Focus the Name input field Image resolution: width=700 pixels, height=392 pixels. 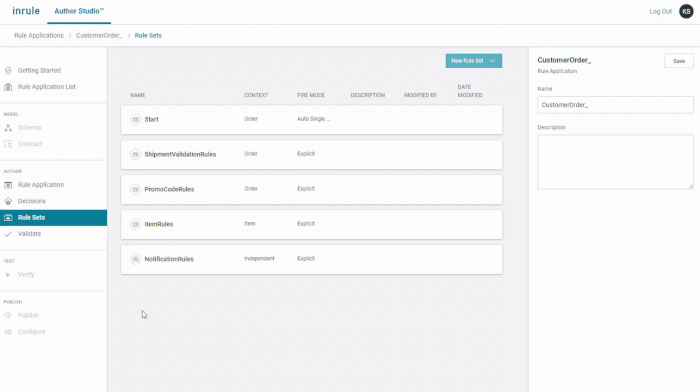tap(615, 105)
